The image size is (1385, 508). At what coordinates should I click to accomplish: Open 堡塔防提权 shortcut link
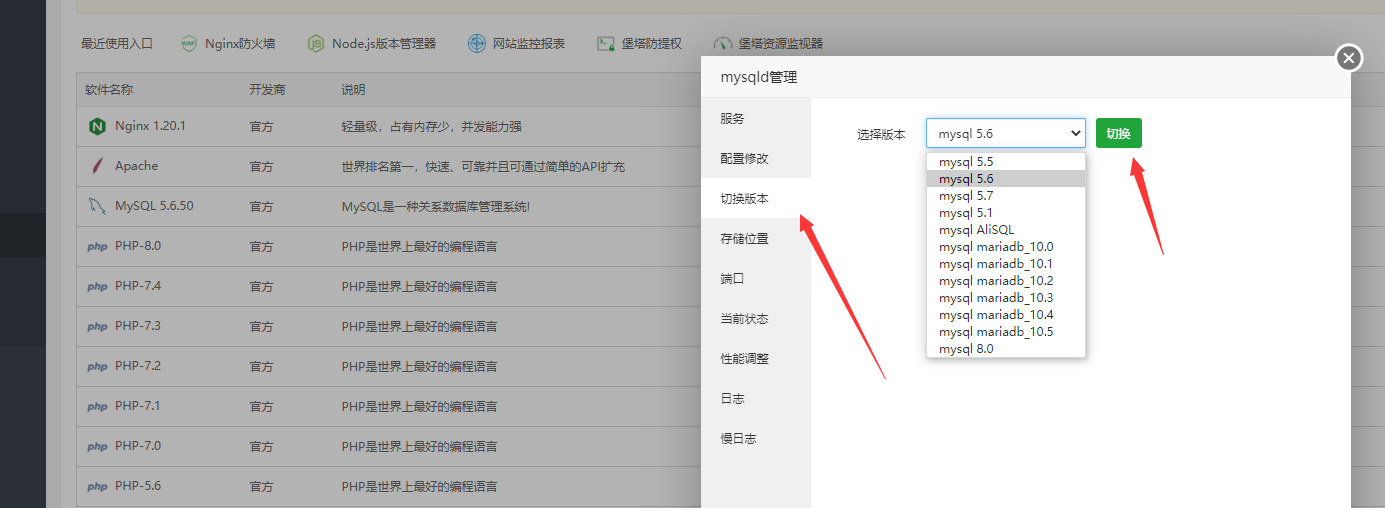click(x=651, y=44)
